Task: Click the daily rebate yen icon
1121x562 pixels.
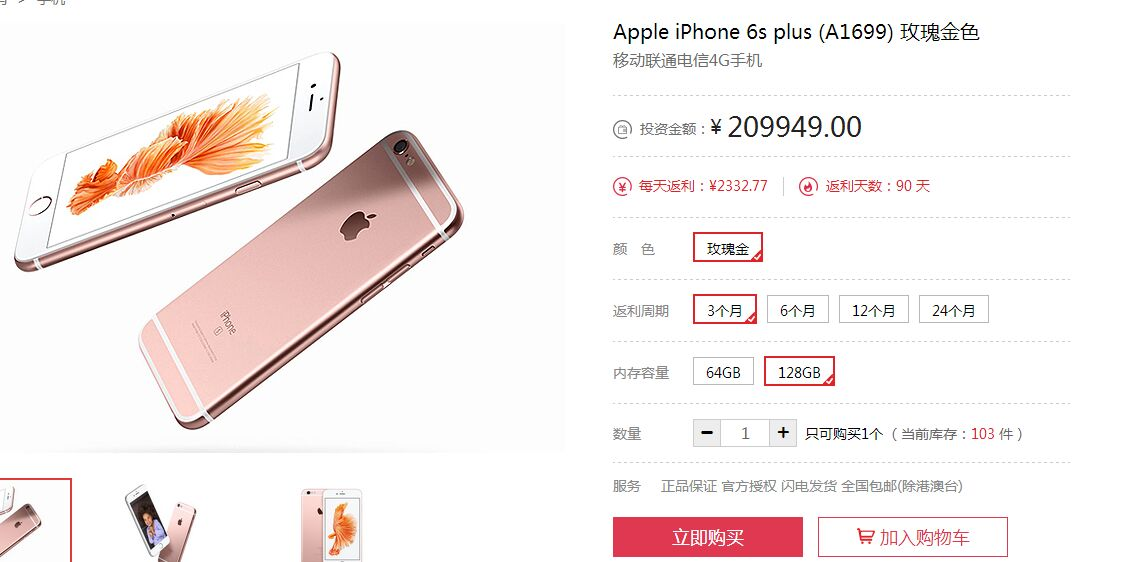Action: point(622,187)
